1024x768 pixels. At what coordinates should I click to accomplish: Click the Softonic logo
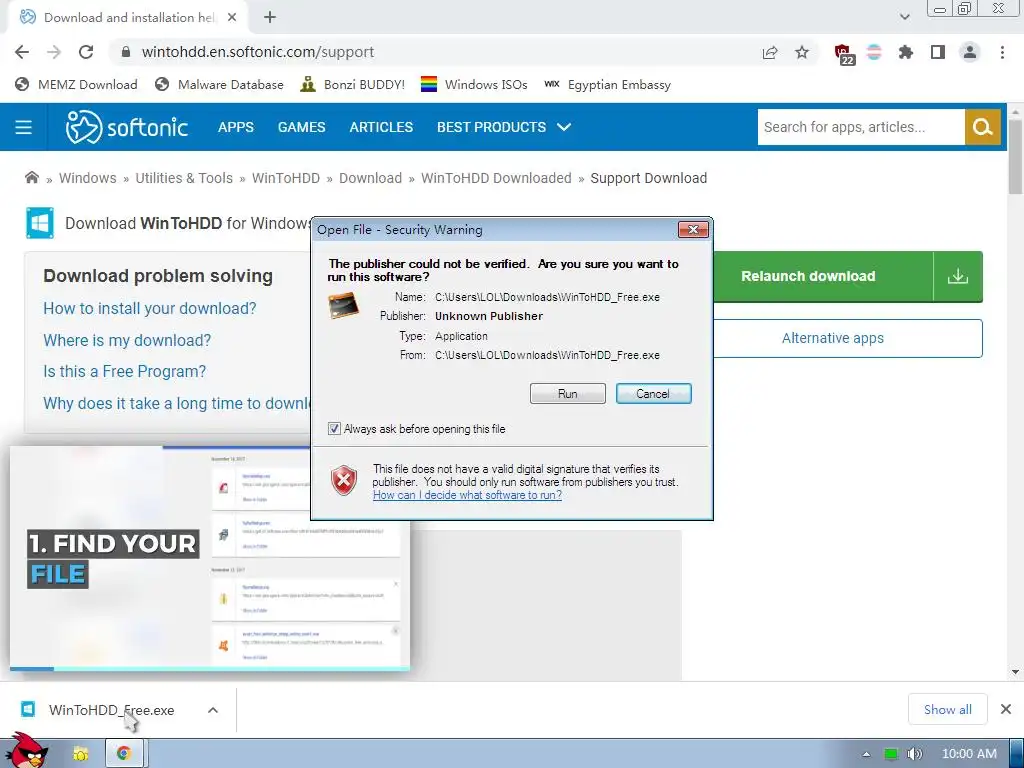pos(127,127)
